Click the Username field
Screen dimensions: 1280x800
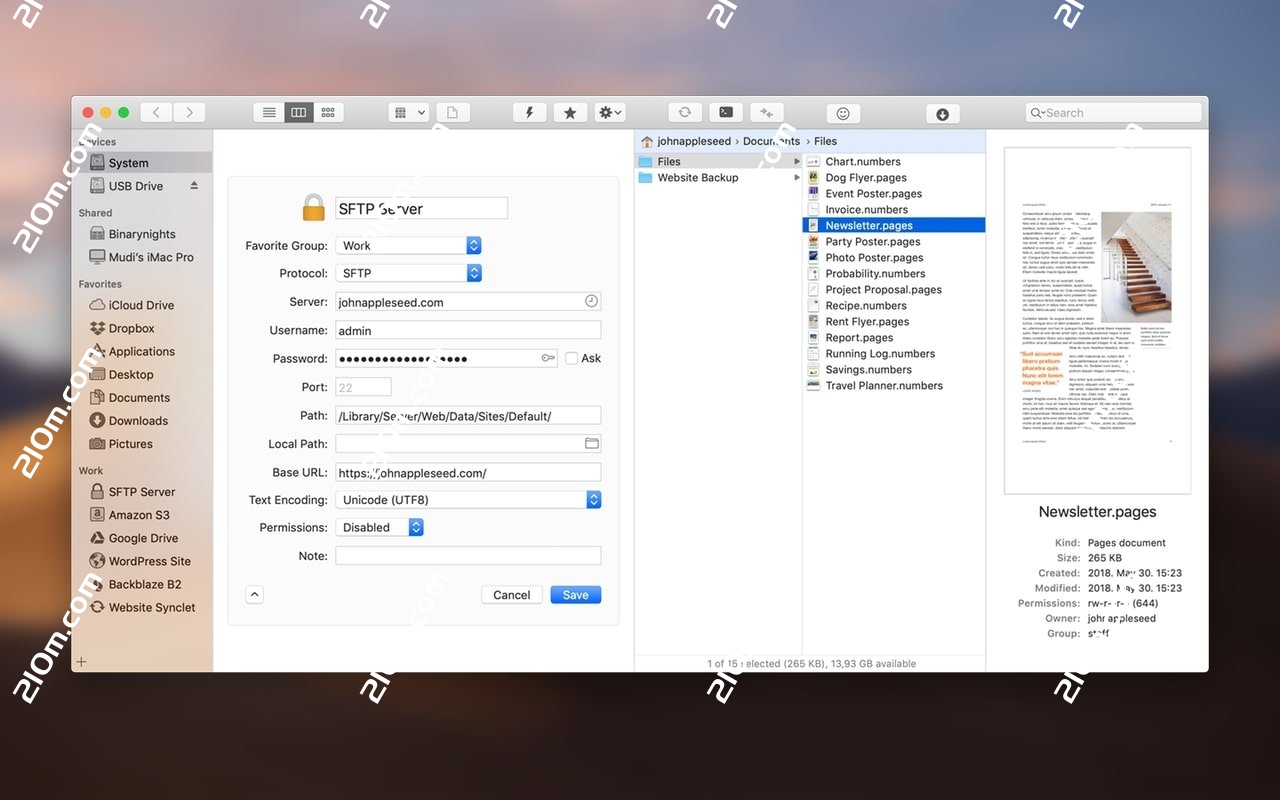coord(468,330)
